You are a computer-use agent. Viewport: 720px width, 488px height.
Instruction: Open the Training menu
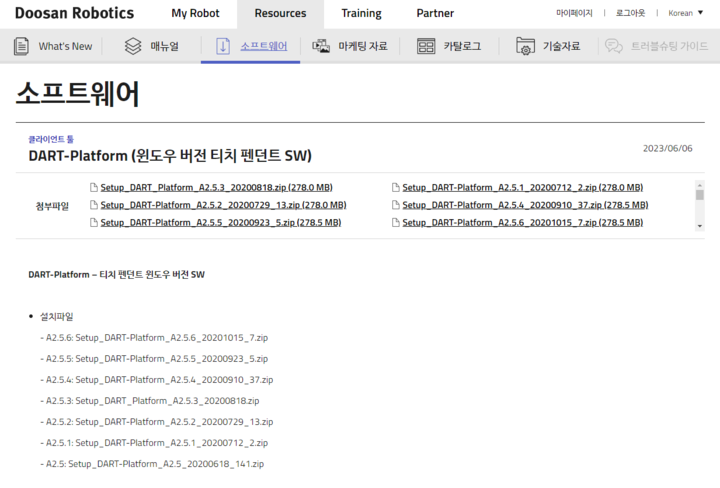361,13
